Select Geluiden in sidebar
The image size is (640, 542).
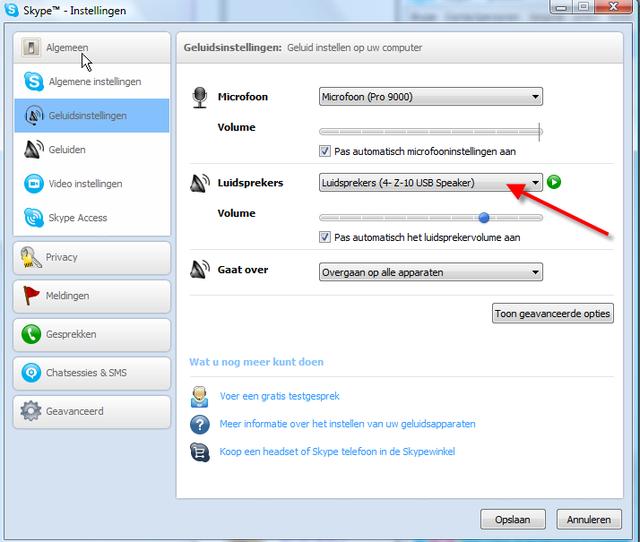click(x=92, y=149)
